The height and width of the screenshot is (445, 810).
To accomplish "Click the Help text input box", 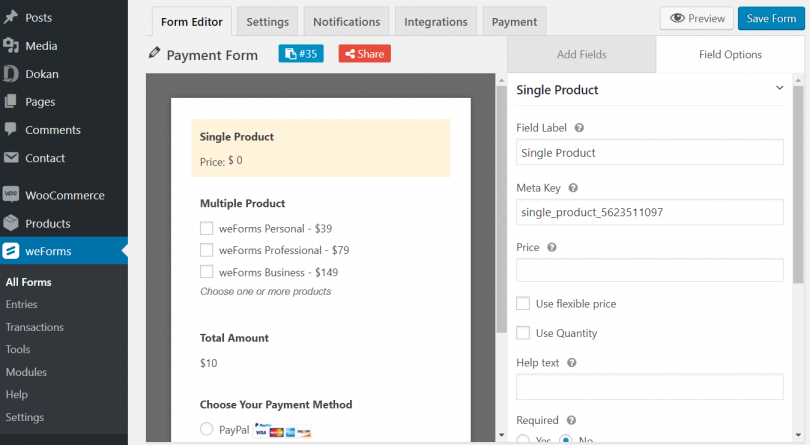I will (x=649, y=387).
